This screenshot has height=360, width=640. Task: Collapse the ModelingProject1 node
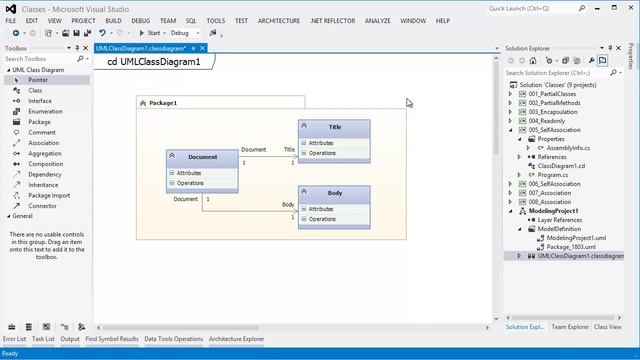tap(511, 211)
